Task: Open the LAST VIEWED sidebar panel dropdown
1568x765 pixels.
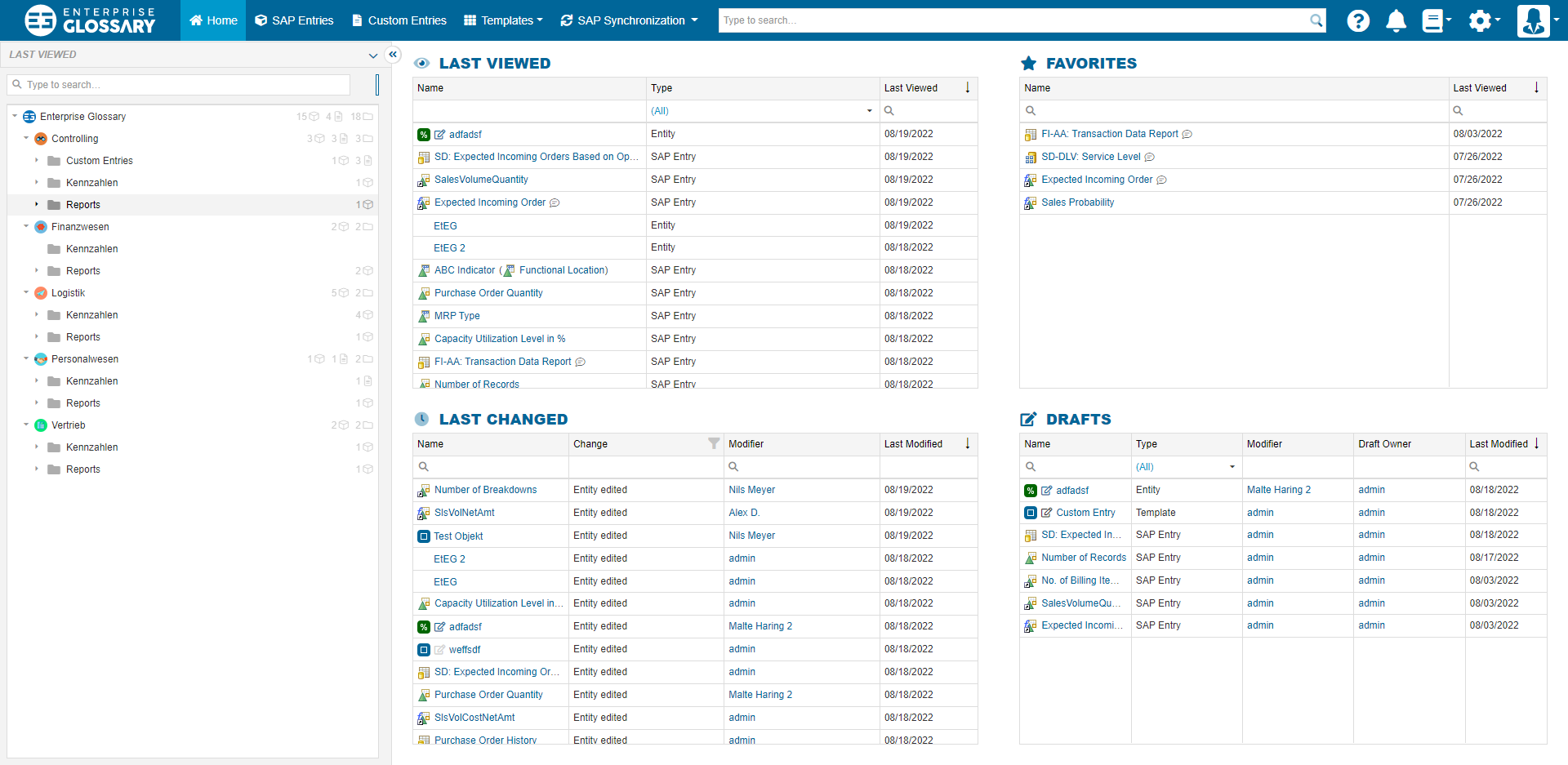Action: (x=373, y=56)
